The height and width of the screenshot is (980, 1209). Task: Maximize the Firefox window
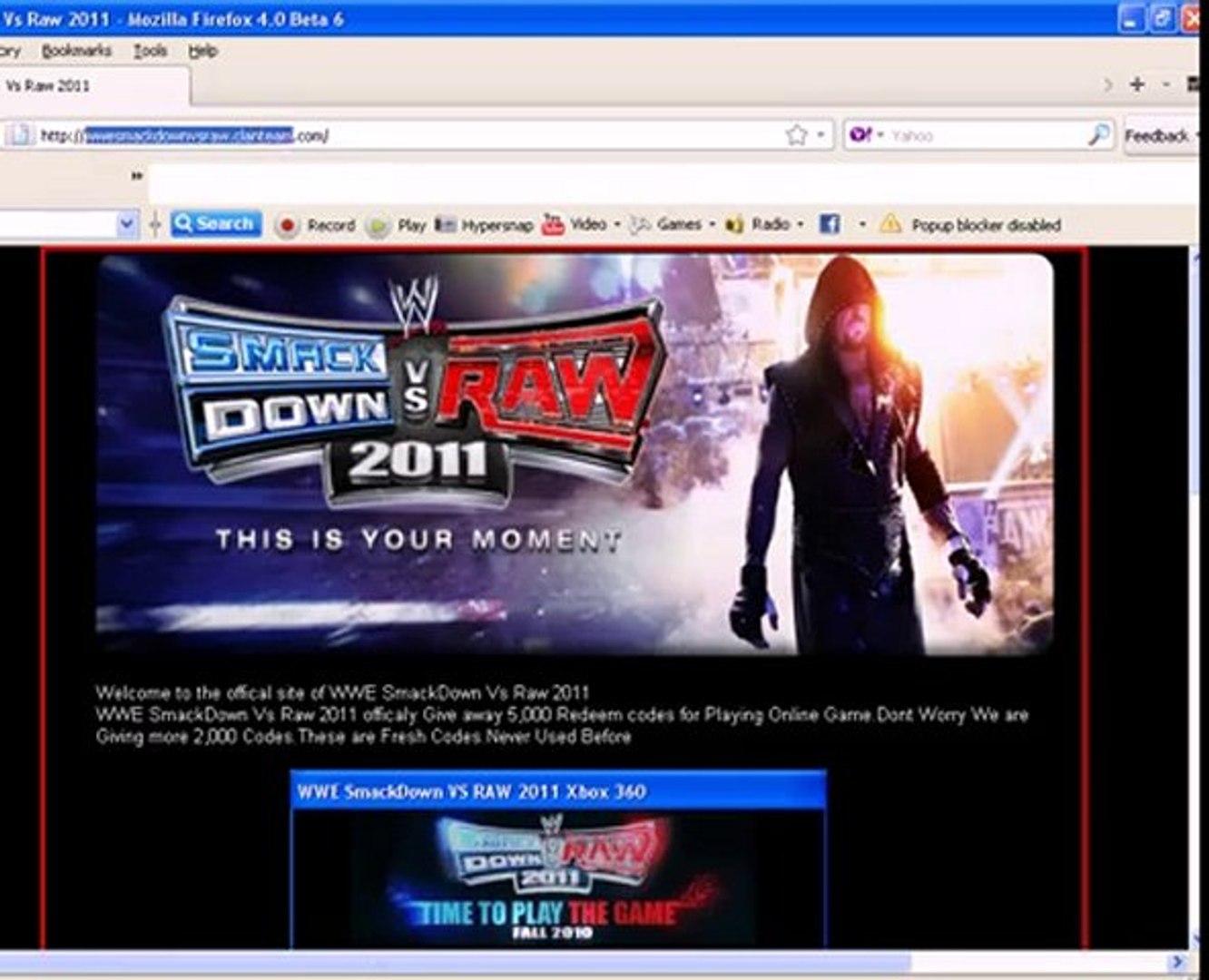[1163, 18]
